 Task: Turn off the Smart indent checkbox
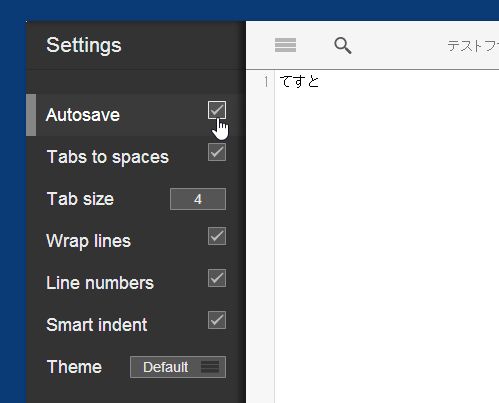pyautogui.click(x=217, y=320)
